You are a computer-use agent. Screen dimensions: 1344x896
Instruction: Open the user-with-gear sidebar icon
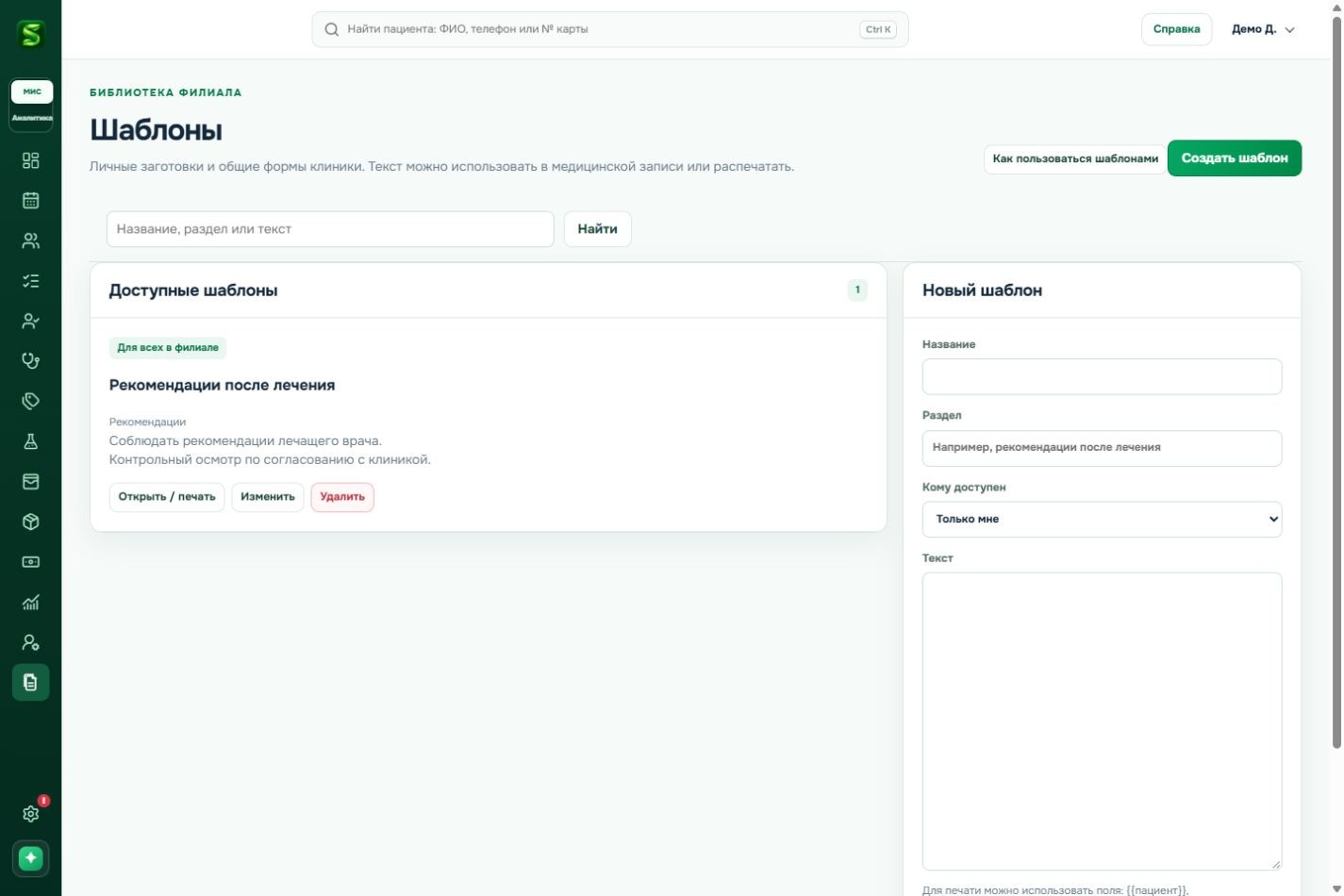[31, 642]
